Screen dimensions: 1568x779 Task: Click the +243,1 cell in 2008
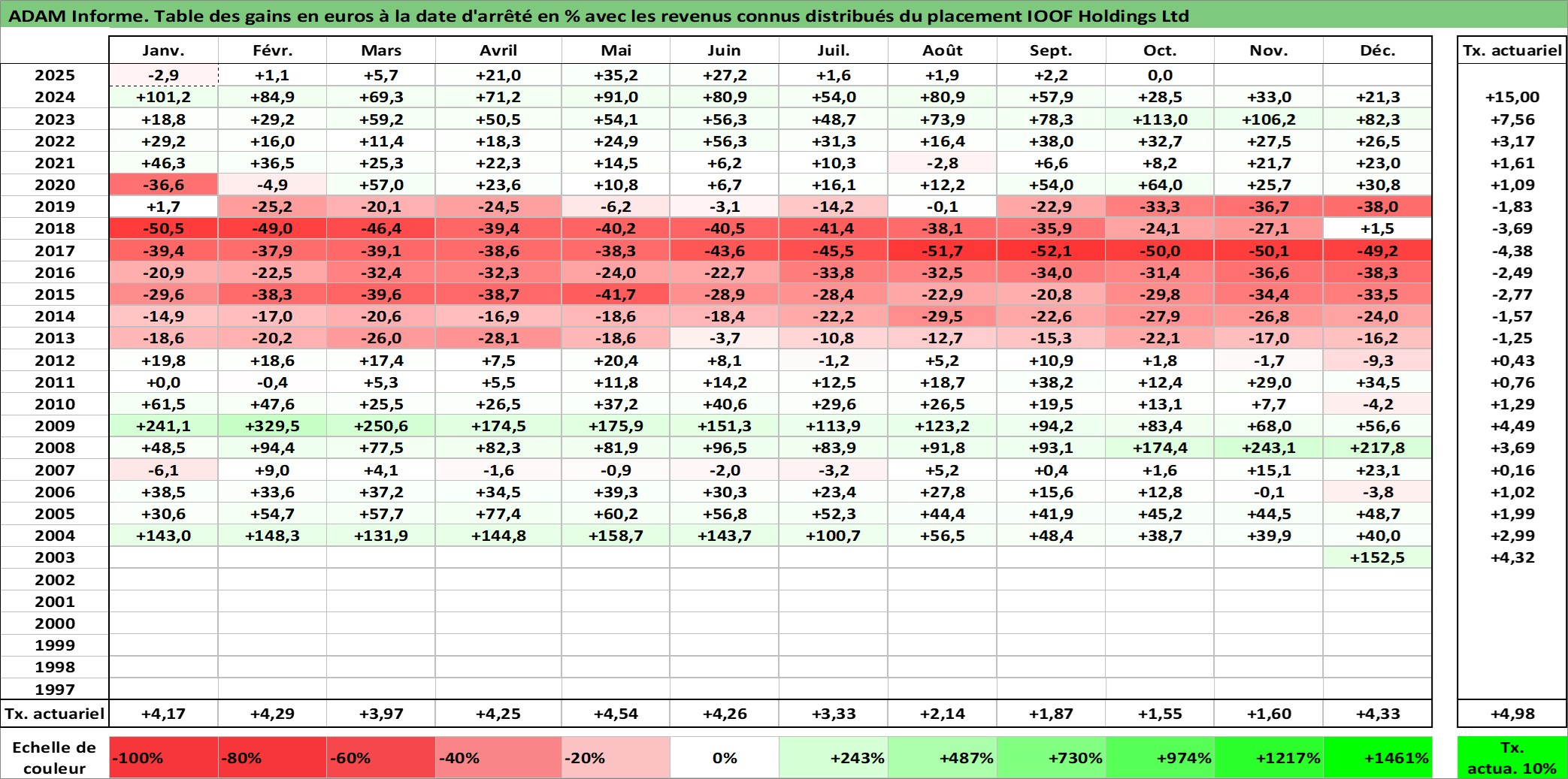[1269, 448]
